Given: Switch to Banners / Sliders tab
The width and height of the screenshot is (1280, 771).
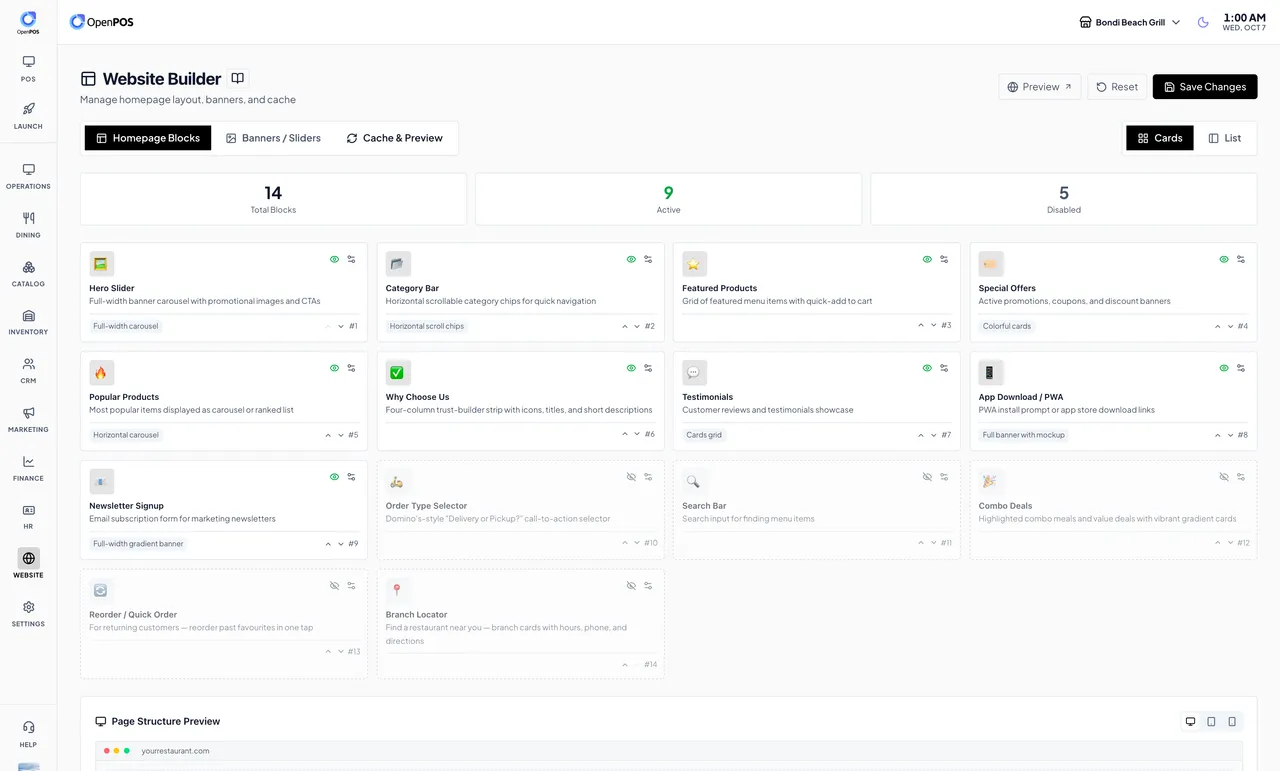Looking at the screenshot, I should point(273,138).
